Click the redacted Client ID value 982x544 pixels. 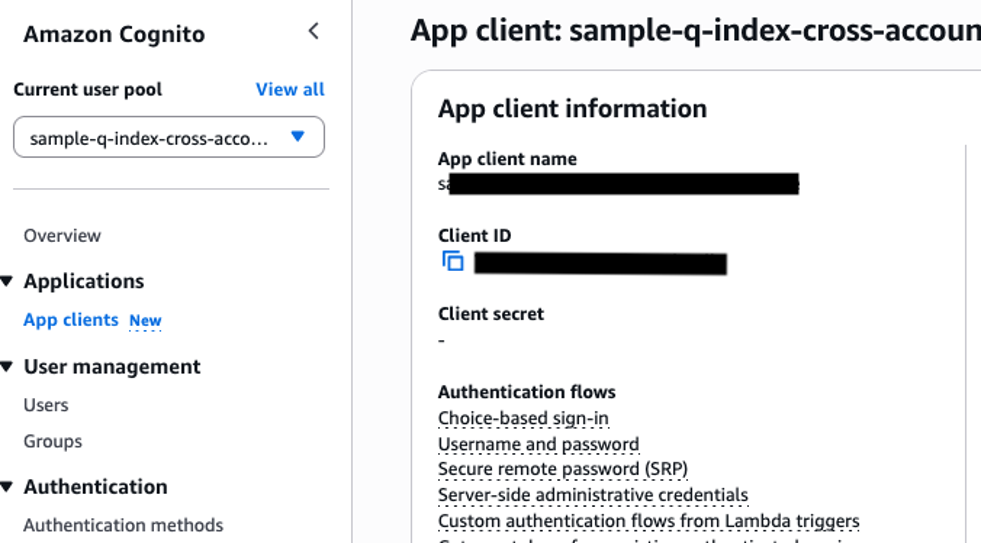[601, 264]
